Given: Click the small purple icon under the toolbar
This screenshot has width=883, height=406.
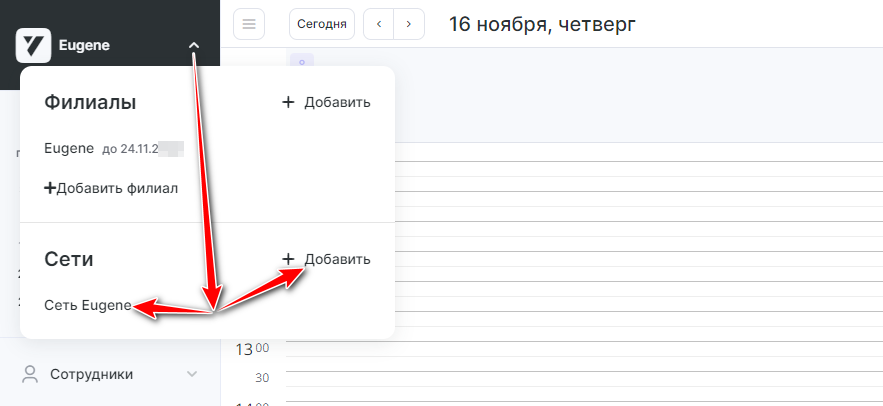Looking at the screenshot, I should tap(302, 60).
